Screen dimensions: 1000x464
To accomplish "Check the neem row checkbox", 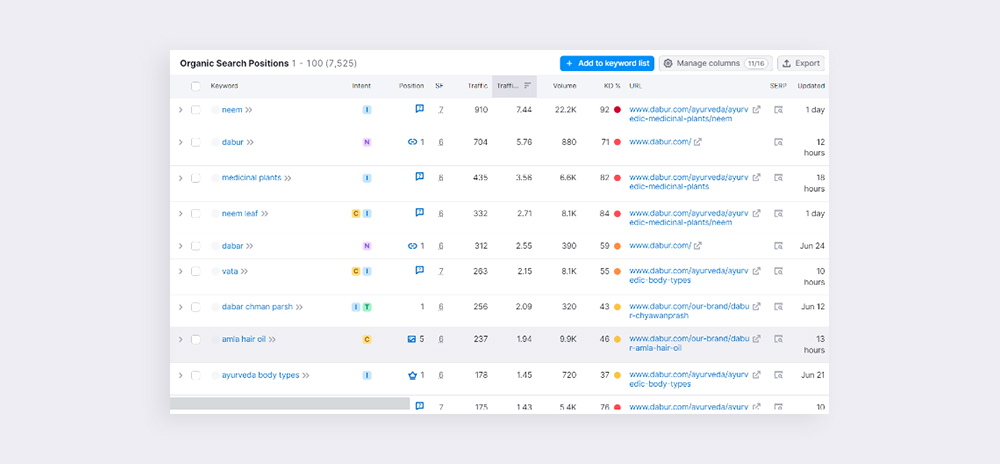I will 196,110.
